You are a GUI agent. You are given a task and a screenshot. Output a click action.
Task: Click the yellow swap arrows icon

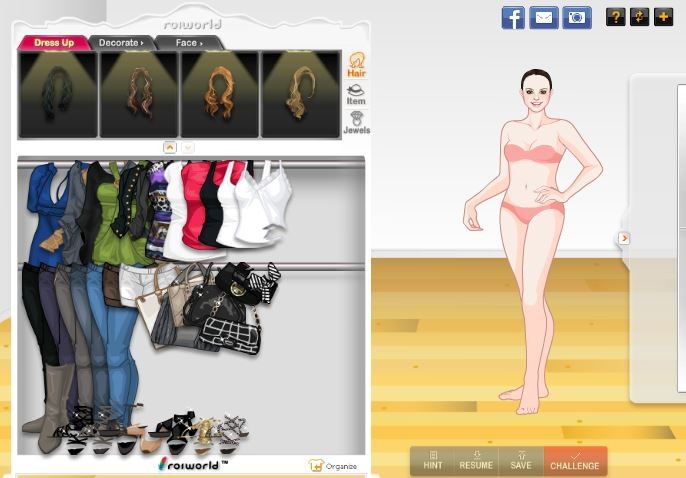(x=639, y=17)
